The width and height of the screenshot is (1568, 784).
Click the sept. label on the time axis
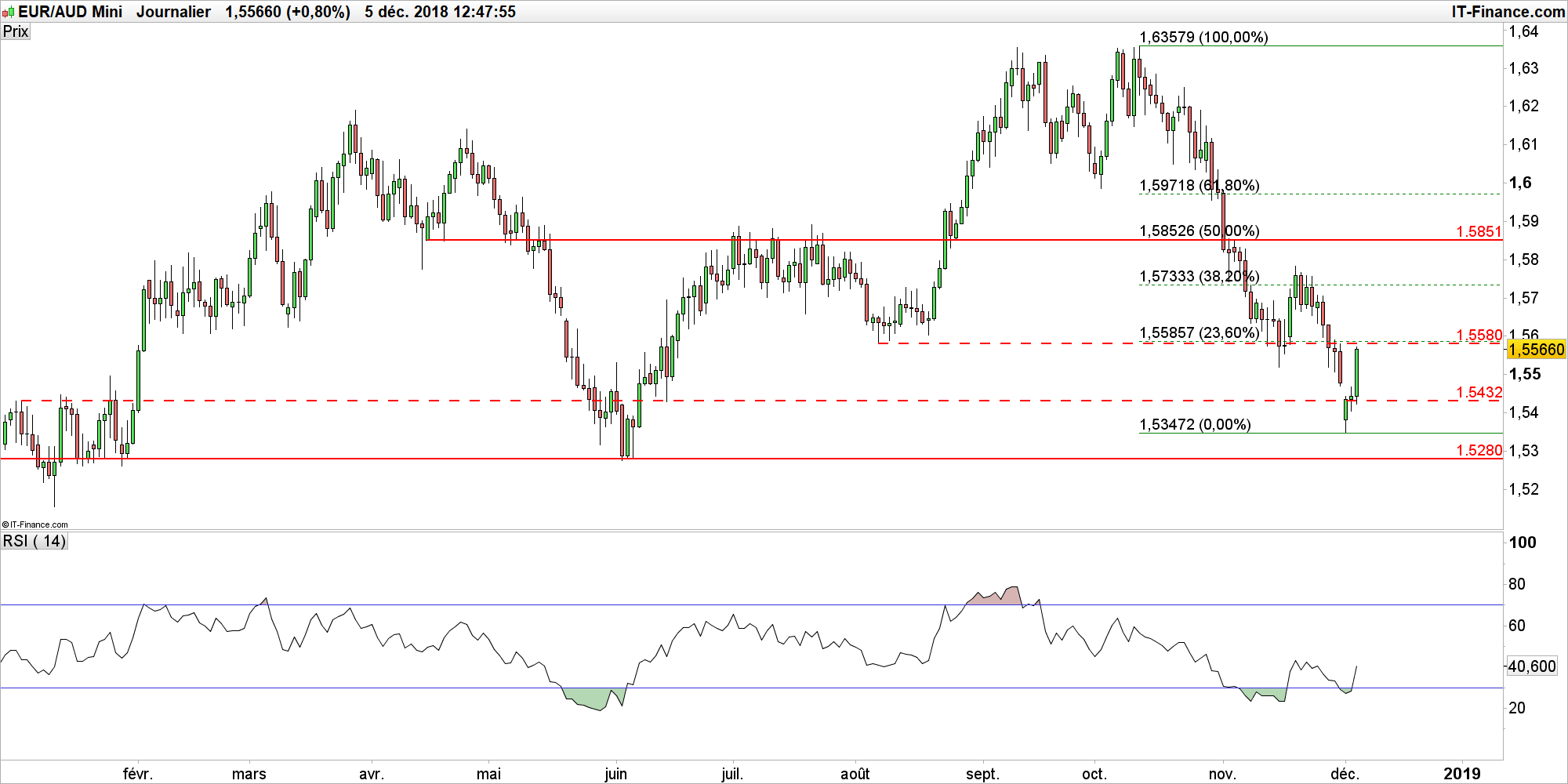pos(982,774)
